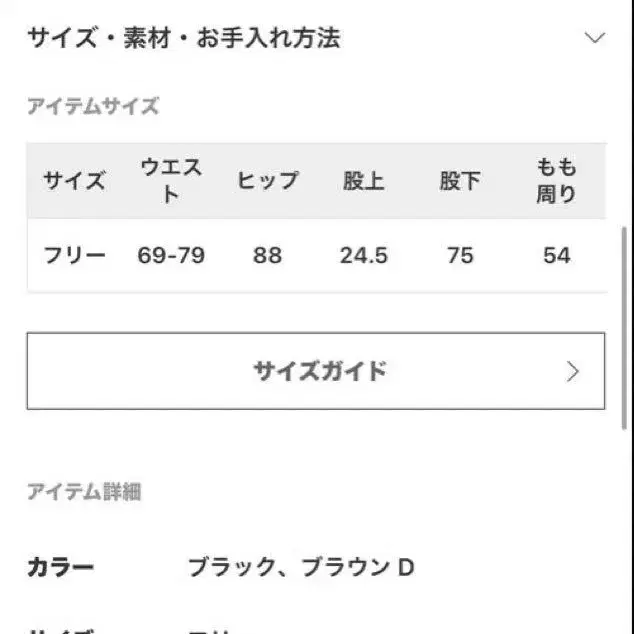This screenshot has width=634, height=634.
Task: Click the vertical scrollbar on the right
Action: (626, 330)
